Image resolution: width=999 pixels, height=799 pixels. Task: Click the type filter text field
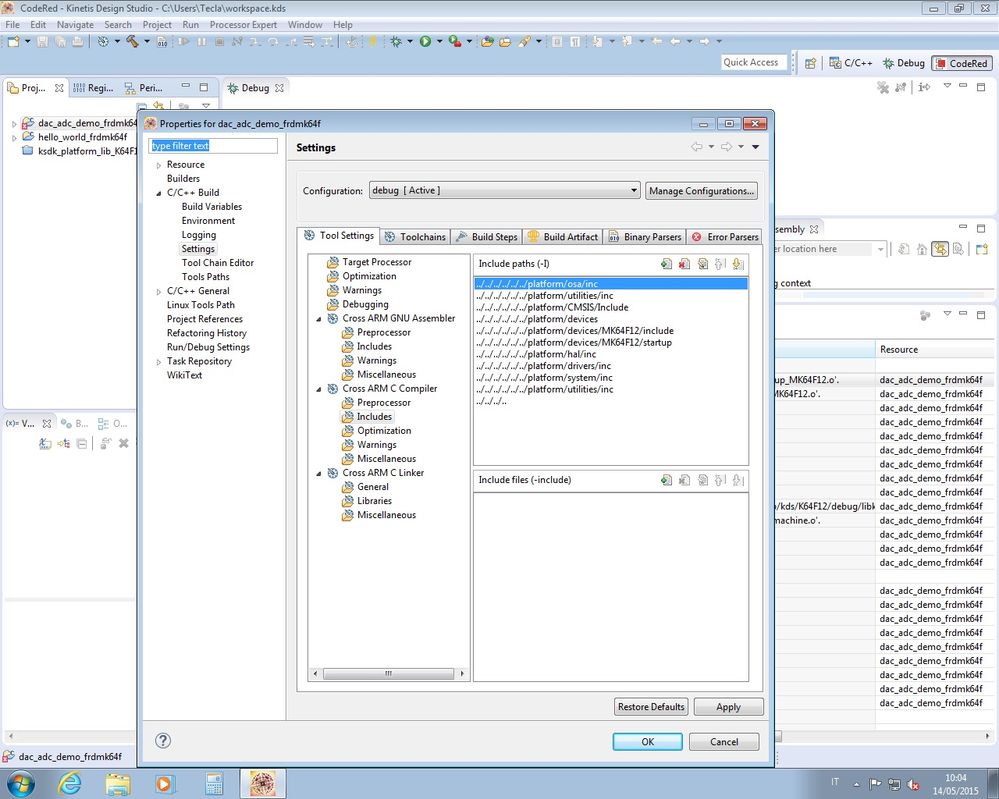tap(213, 146)
